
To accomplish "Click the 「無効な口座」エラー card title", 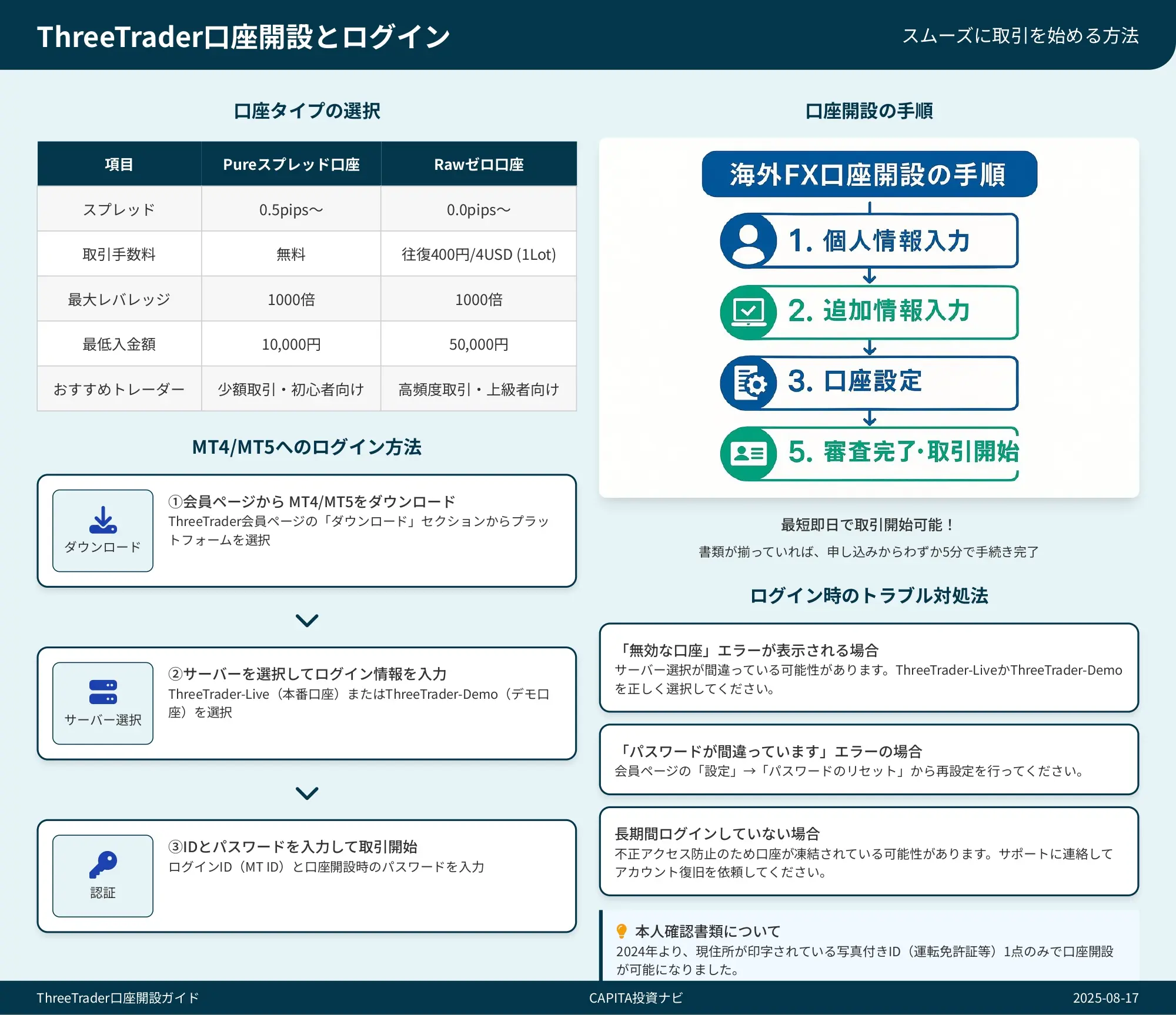I will [747, 650].
